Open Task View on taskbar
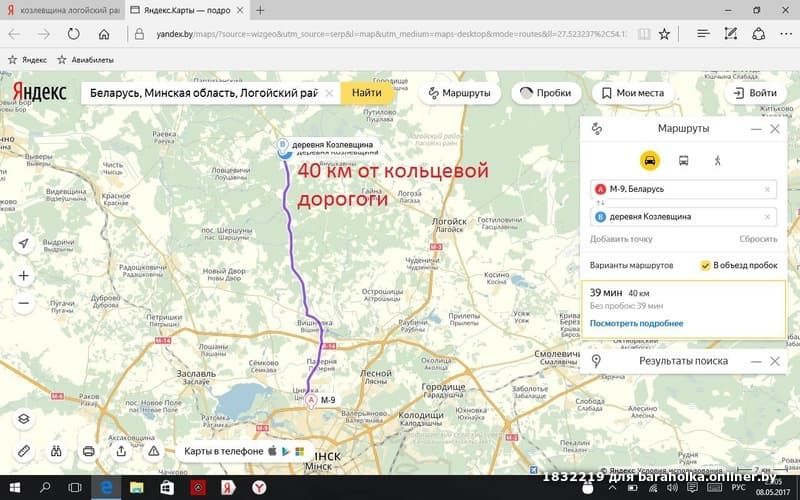Screen dimensions: 800x500 [75, 488]
